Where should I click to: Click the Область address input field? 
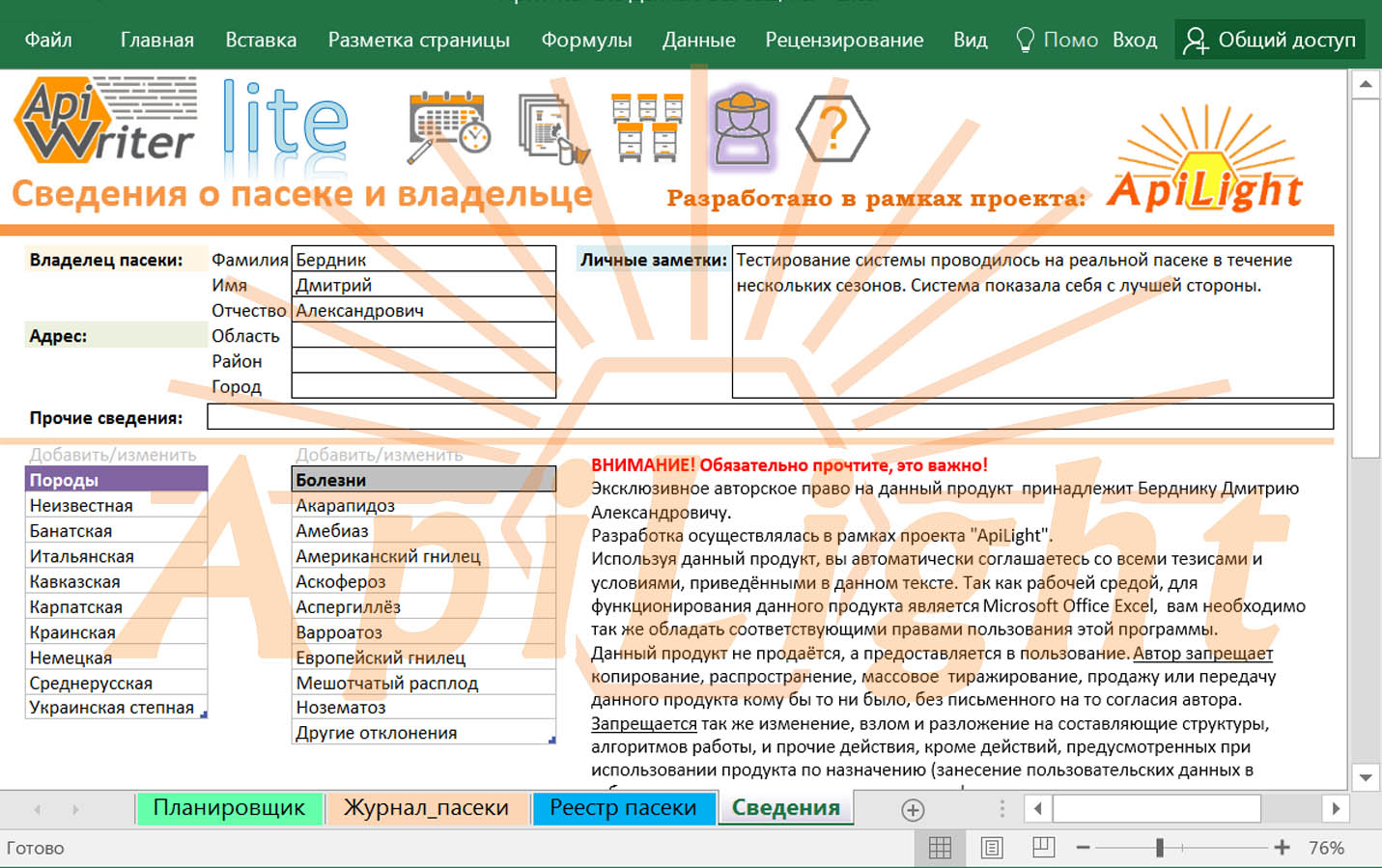424,336
